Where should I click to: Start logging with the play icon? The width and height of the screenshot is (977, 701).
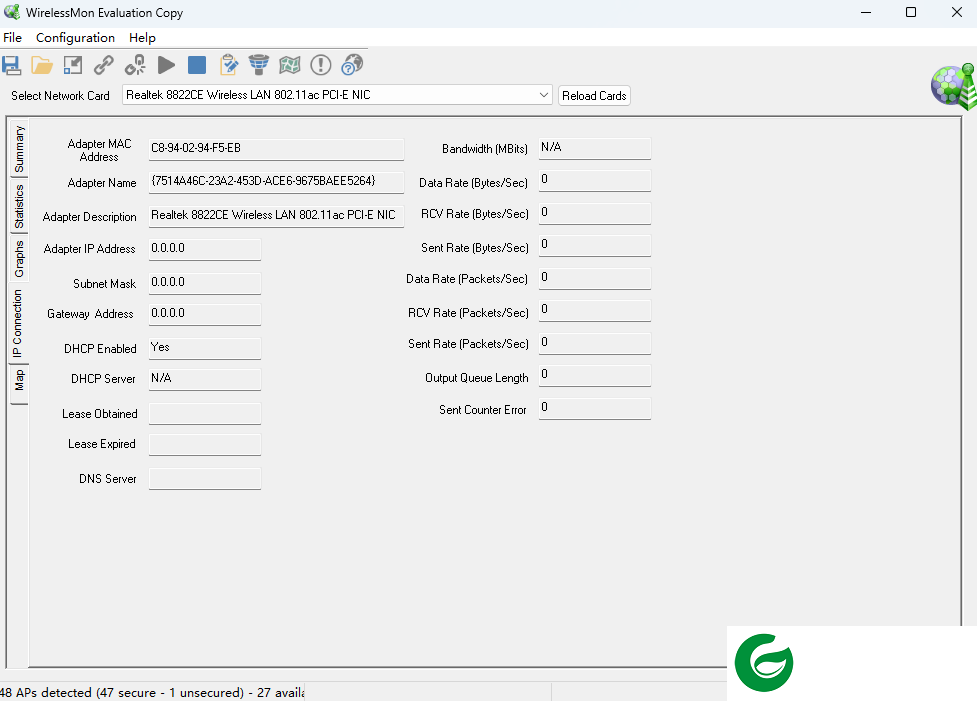point(166,65)
